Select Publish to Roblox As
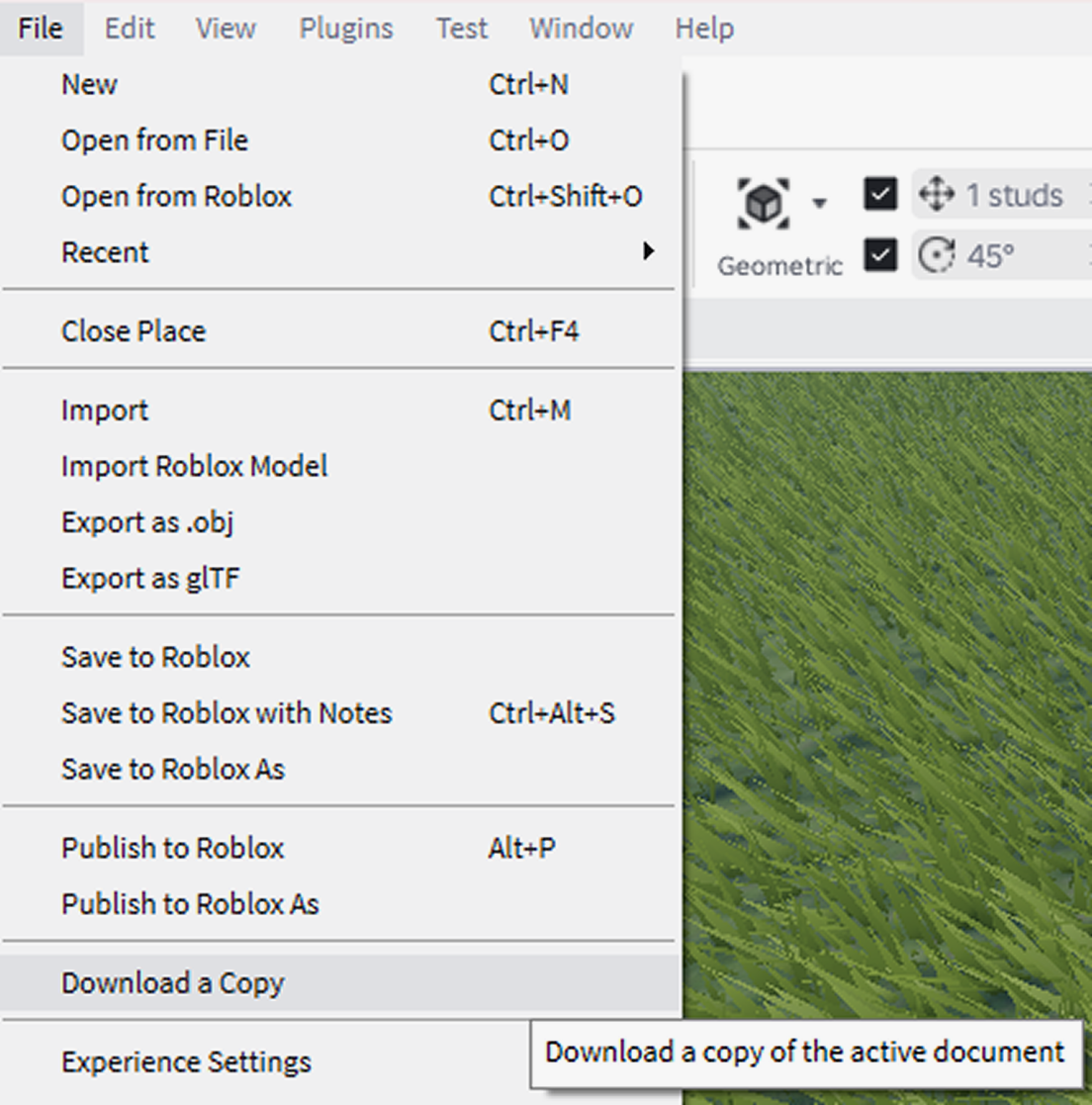The width and height of the screenshot is (1092, 1105). [x=339, y=903]
